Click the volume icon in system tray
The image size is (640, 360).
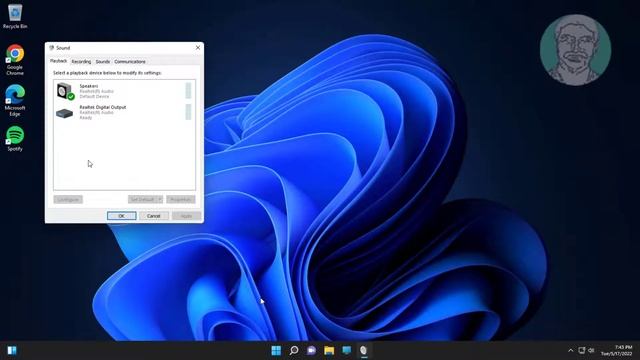click(591, 350)
